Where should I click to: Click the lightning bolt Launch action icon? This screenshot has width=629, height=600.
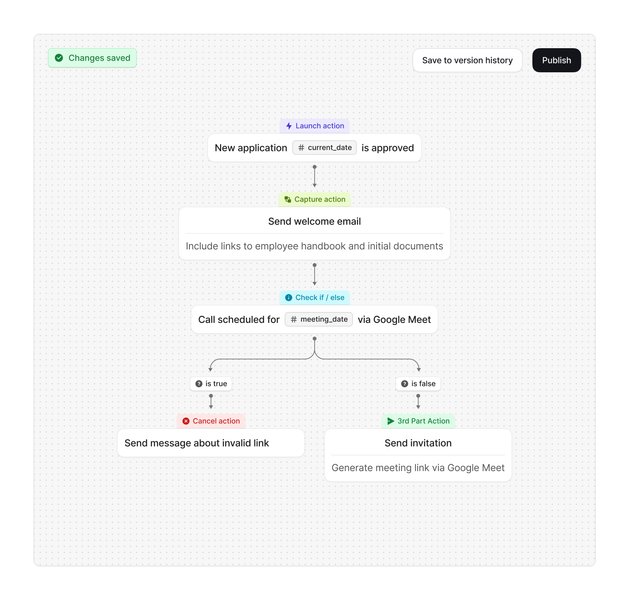(x=289, y=126)
